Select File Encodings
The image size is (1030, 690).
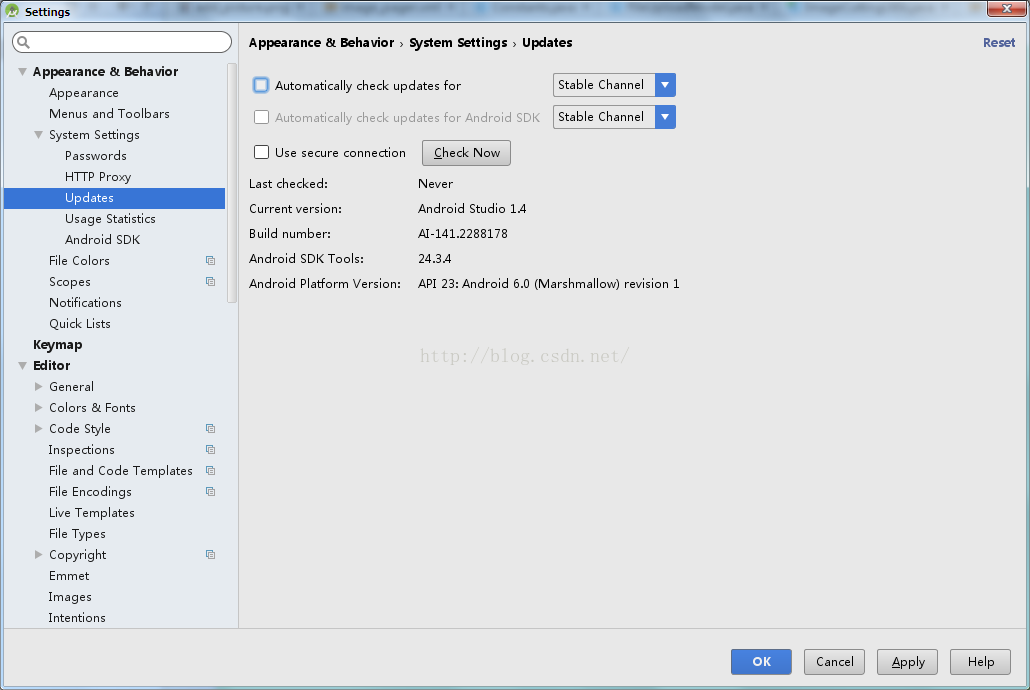click(x=90, y=492)
